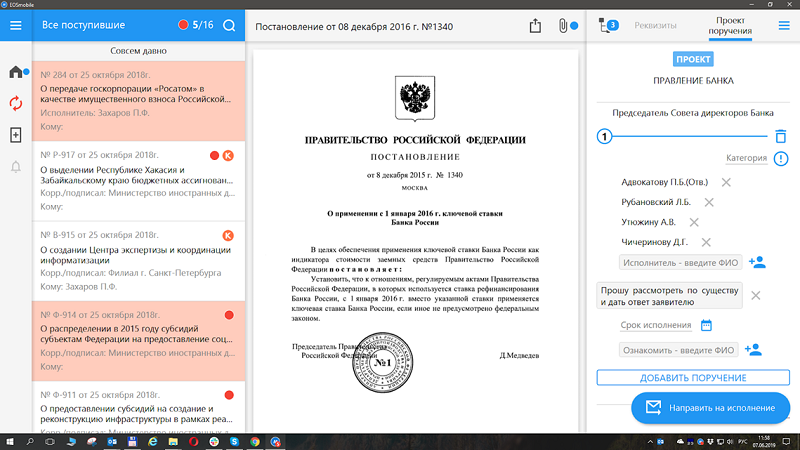Viewport: 800px width, 450px height.
Task: Click the orange K badge on Р-917
Action: (x=228, y=156)
